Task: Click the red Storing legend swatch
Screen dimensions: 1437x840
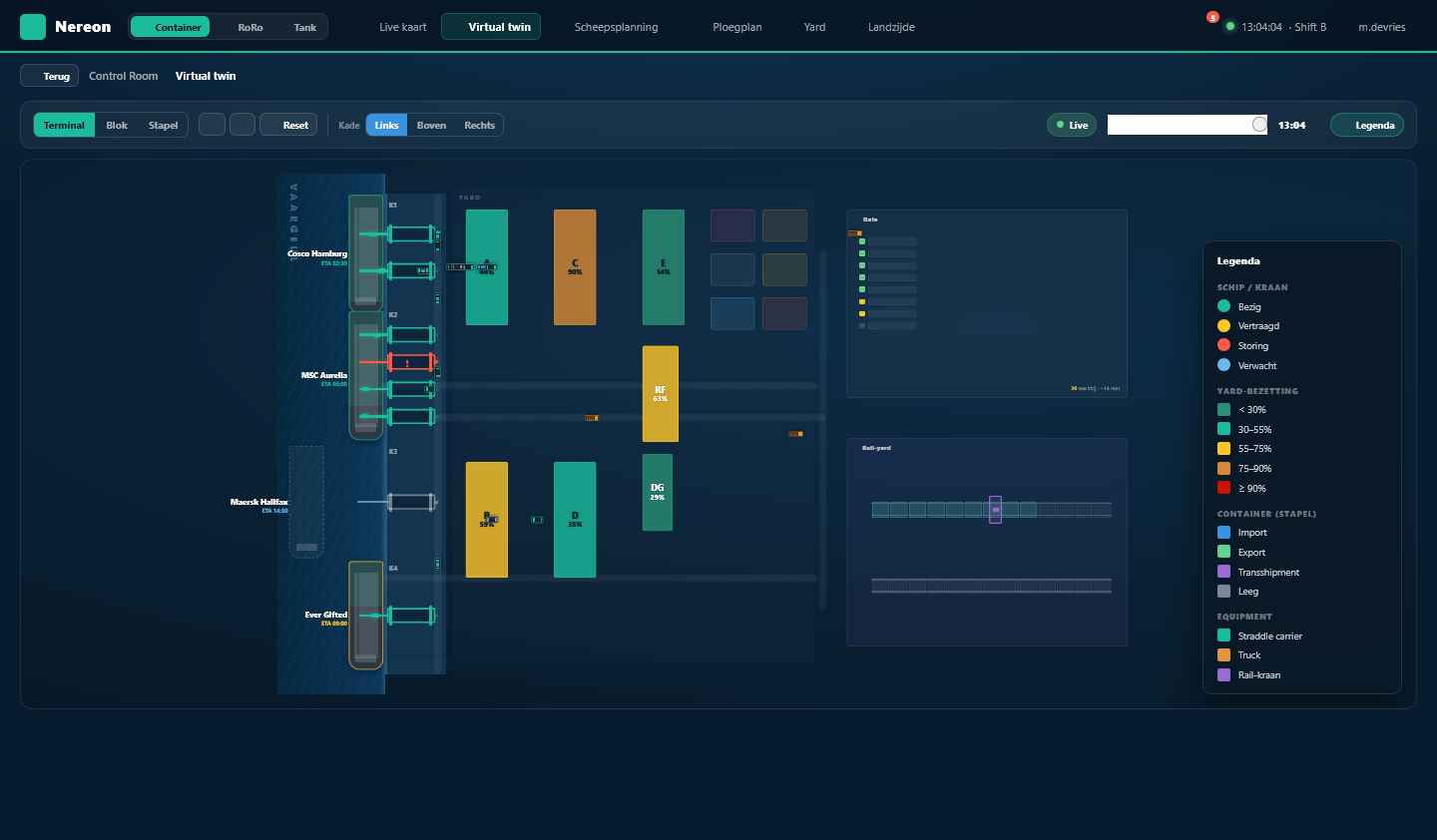Action: point(1223,345)
